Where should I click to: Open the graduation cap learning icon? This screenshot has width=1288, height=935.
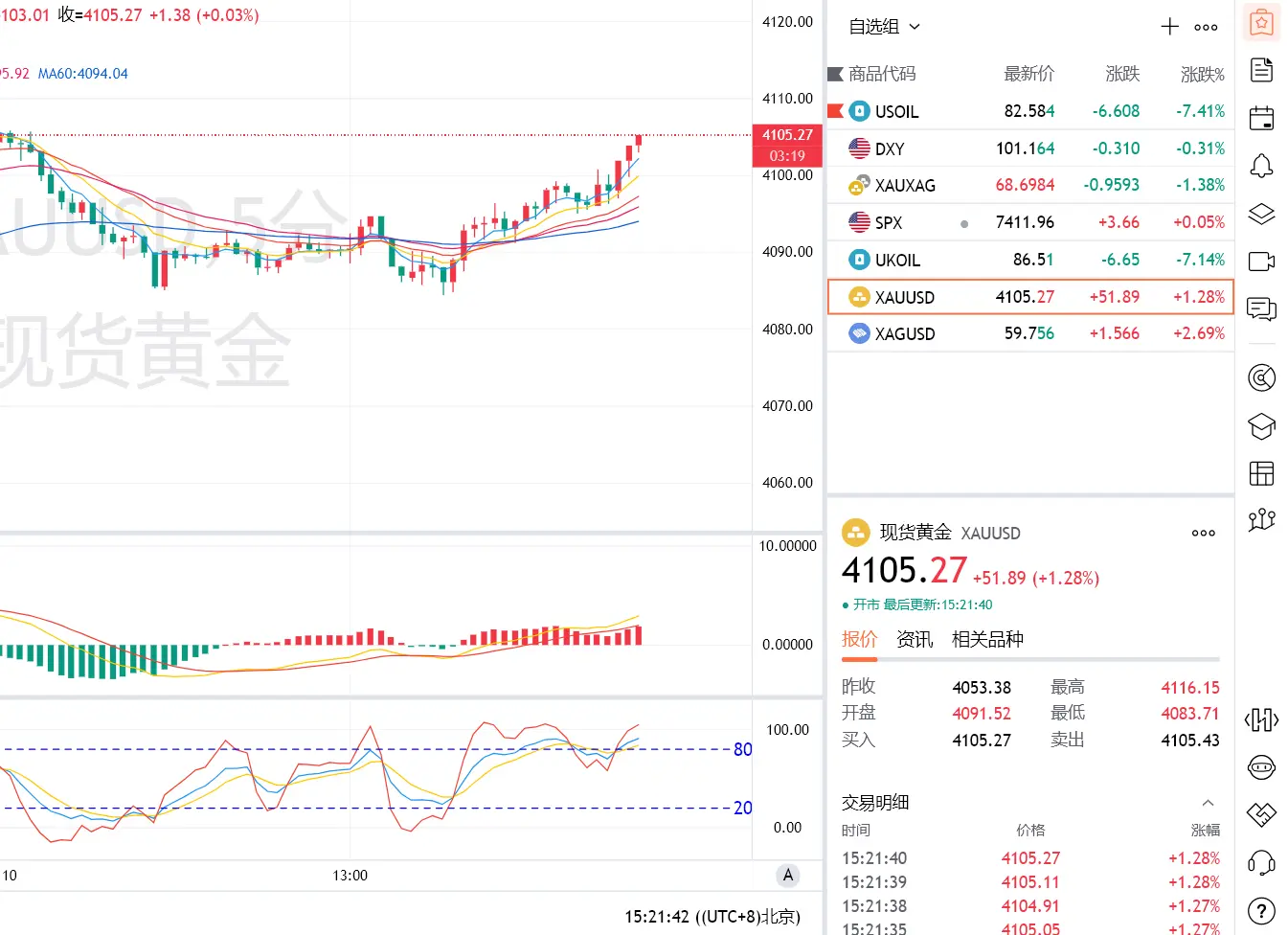click(1261, 425)
